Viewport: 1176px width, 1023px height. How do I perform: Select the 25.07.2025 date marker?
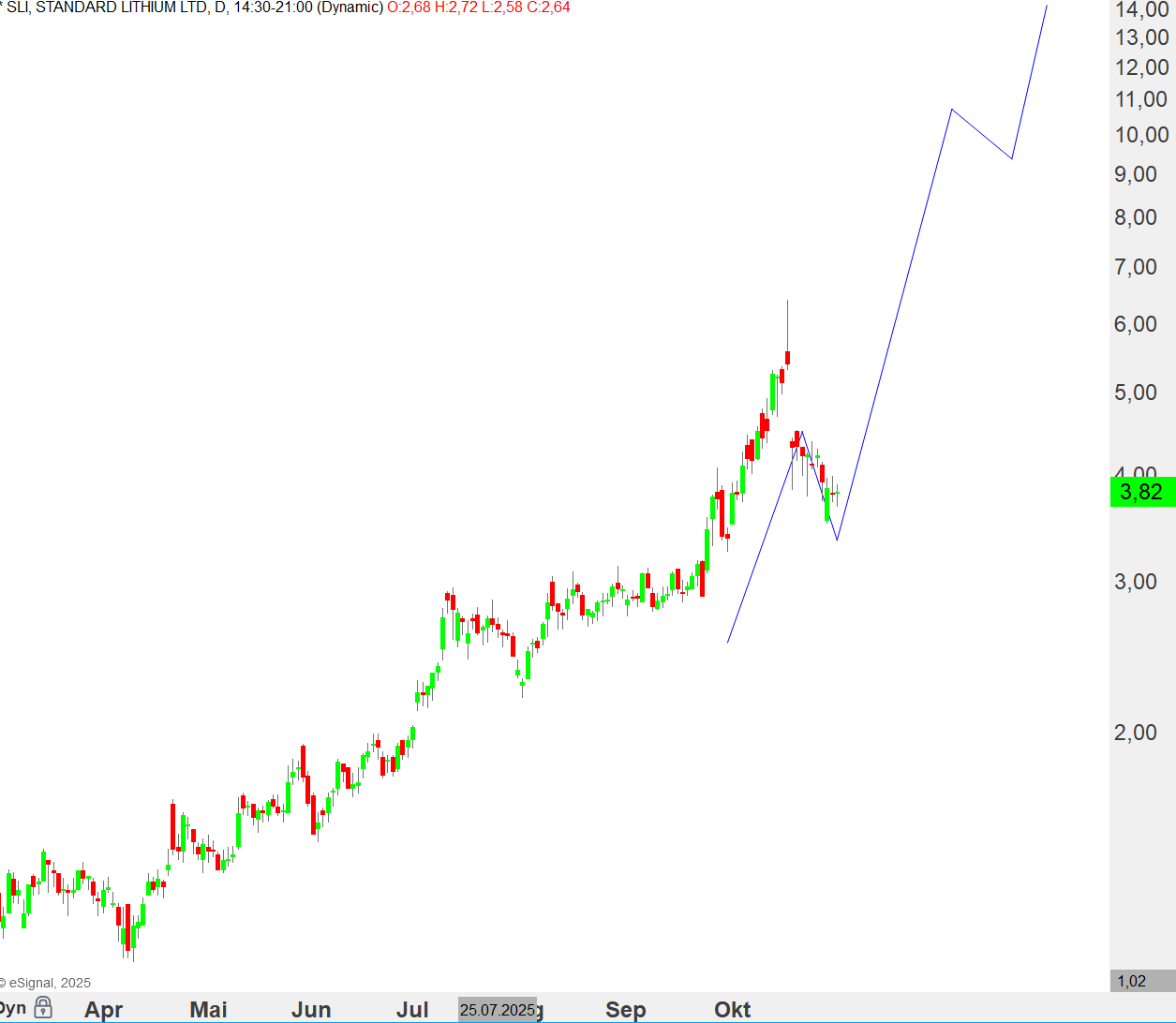[x=497, y=1010]
